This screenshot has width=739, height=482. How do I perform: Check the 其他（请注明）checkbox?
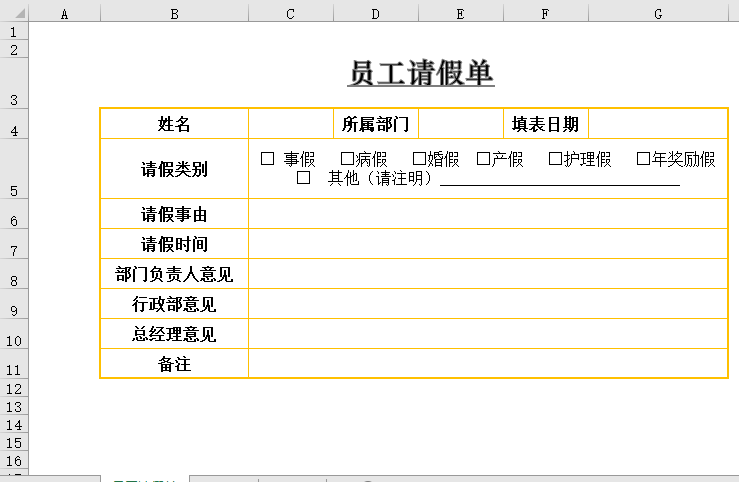pyautogui.click(x=304, y=179)
